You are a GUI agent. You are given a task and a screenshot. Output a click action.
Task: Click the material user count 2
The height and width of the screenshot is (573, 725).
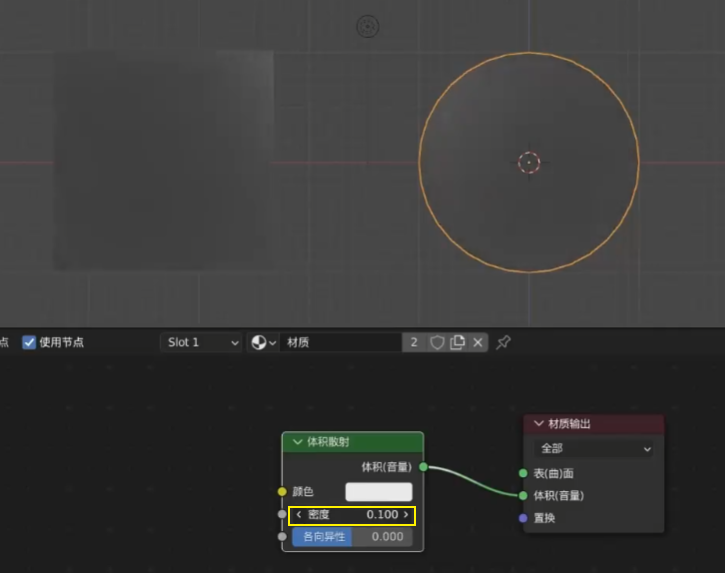pyautogui.click(x=414, y=342)
